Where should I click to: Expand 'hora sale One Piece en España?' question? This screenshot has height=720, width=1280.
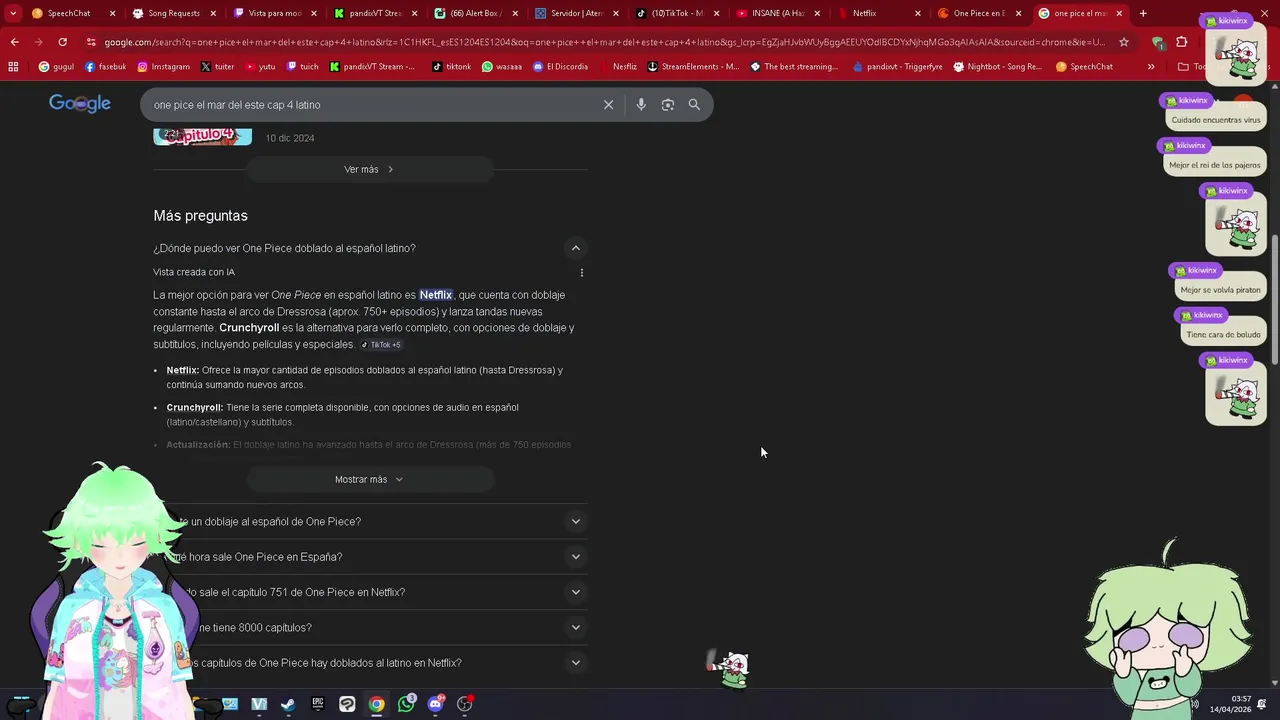(575, 557)
